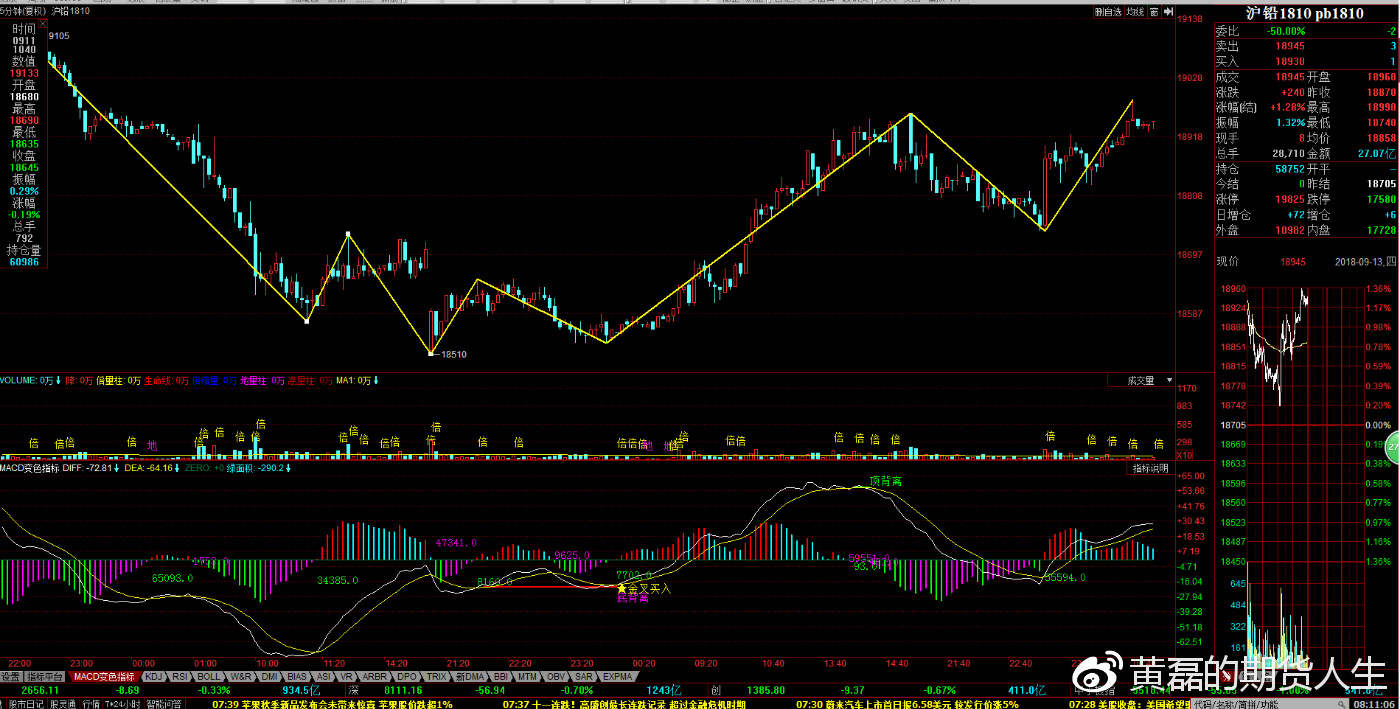Click the 底背离 label on MACD chart
This screenshot has height=709, width=1400.
click(x=634, y=600)
